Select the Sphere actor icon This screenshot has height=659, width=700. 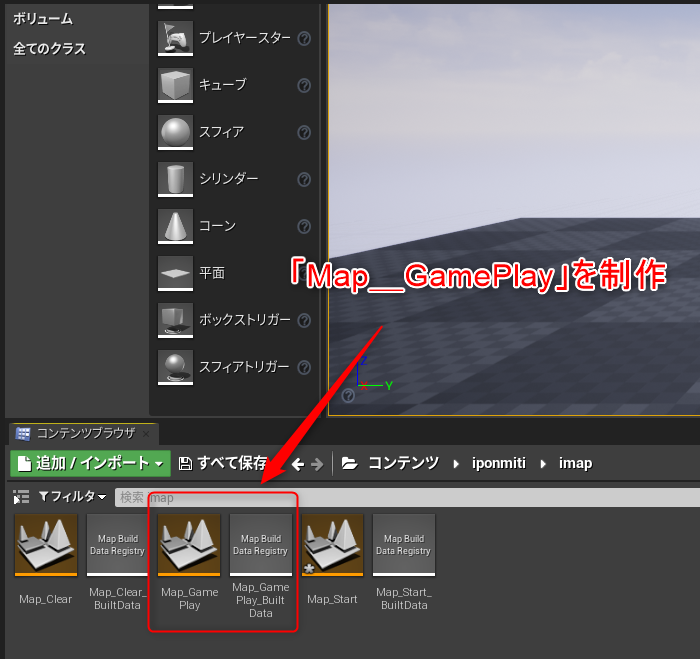click(x=175, y=132)
